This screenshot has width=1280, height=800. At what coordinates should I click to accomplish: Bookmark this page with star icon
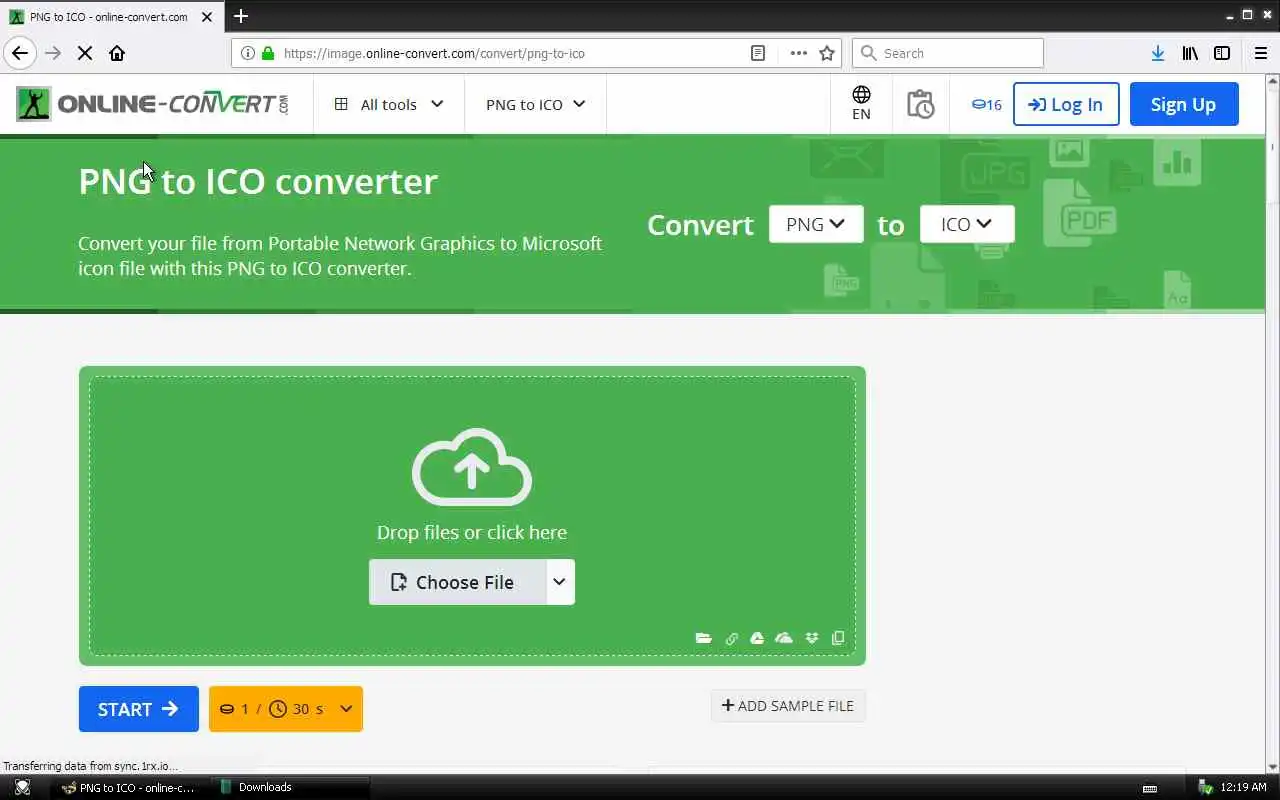tap(827, 53)
